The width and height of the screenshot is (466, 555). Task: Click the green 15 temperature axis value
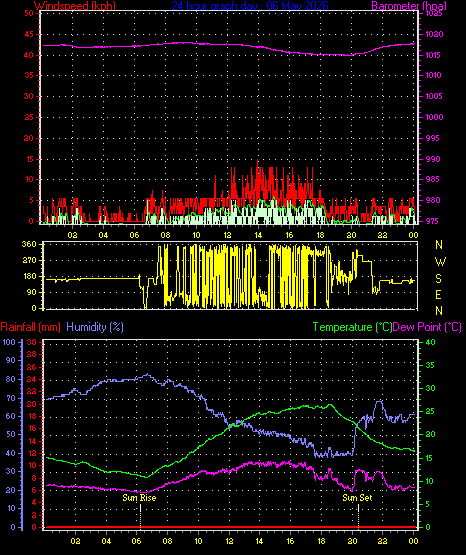click(430, 458)
